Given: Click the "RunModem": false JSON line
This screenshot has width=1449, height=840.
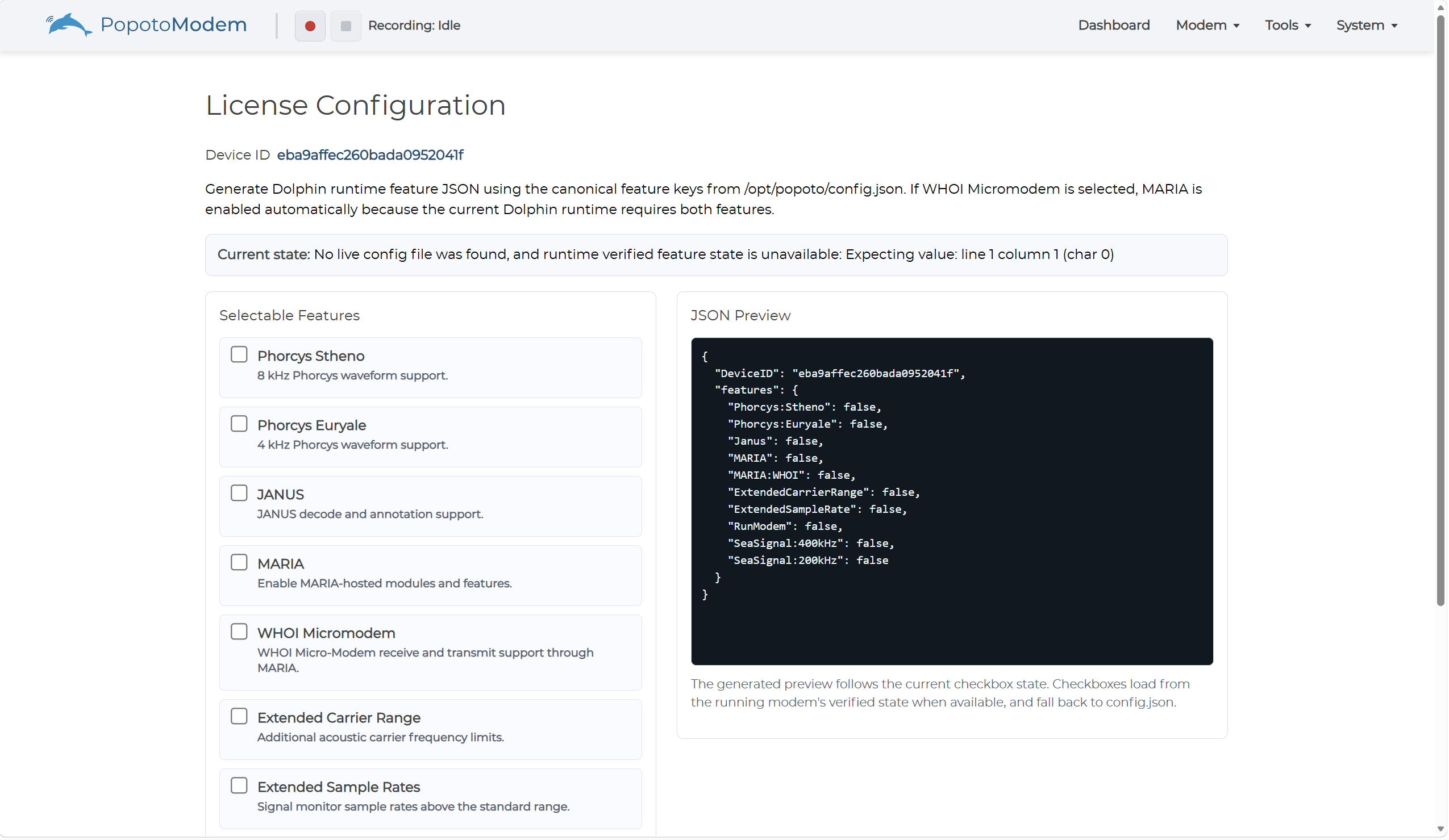Looking at the screenshot, I should 786,527.
